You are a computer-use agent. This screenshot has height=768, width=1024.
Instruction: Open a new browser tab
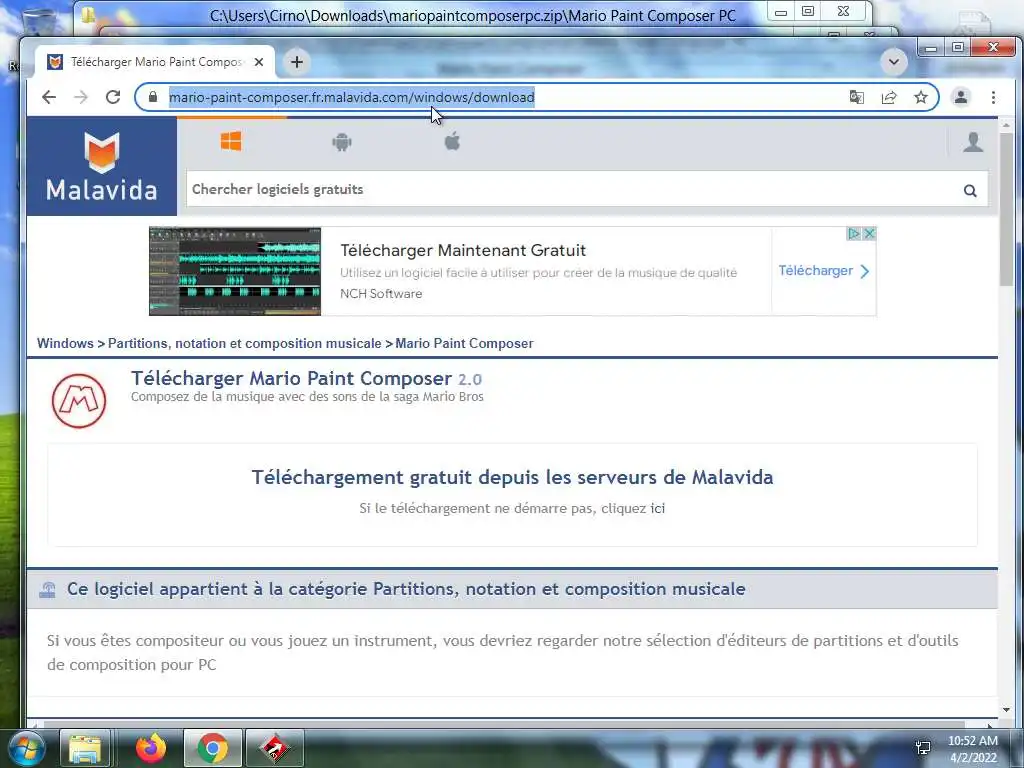tap(296, 62)
